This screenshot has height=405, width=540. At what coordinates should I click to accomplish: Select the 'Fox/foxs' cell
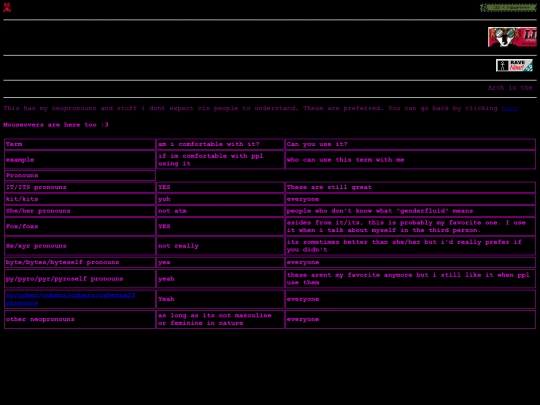[x=80, y=226]
